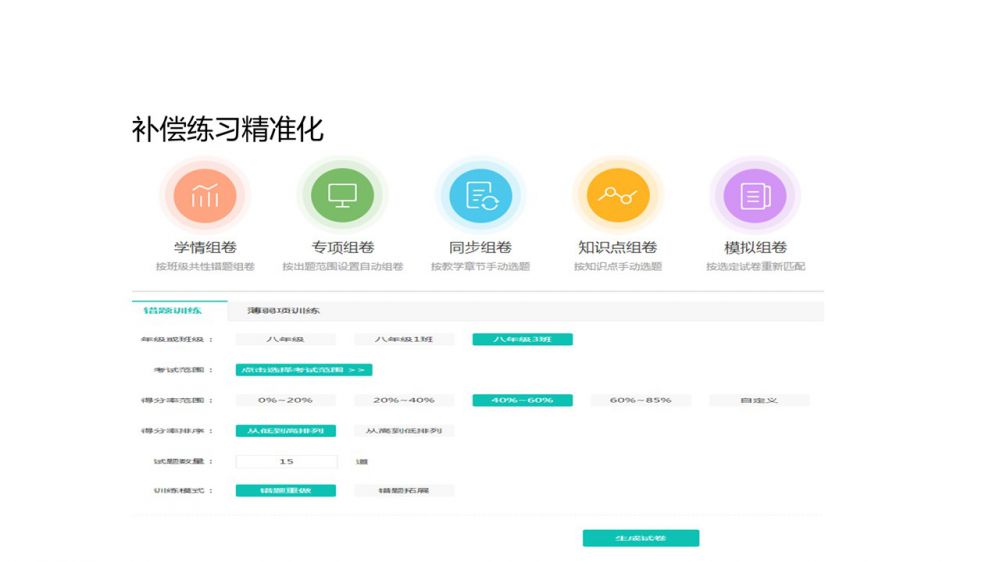
Task: Switch to the 错题训练 tab
Action: [179, 310]
